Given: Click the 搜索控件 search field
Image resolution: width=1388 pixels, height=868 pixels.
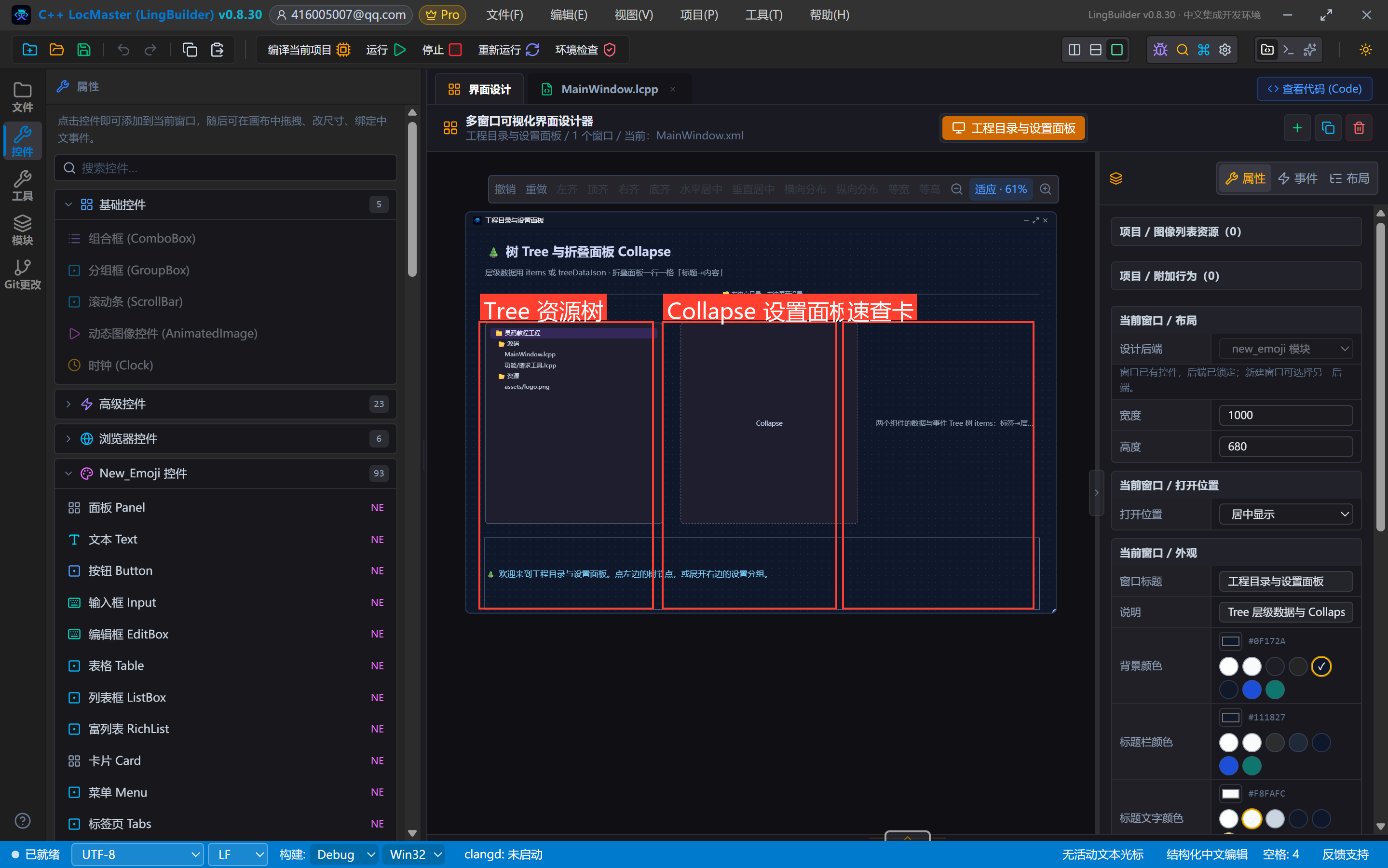Looking at the screenshot, I should point(226,168).
